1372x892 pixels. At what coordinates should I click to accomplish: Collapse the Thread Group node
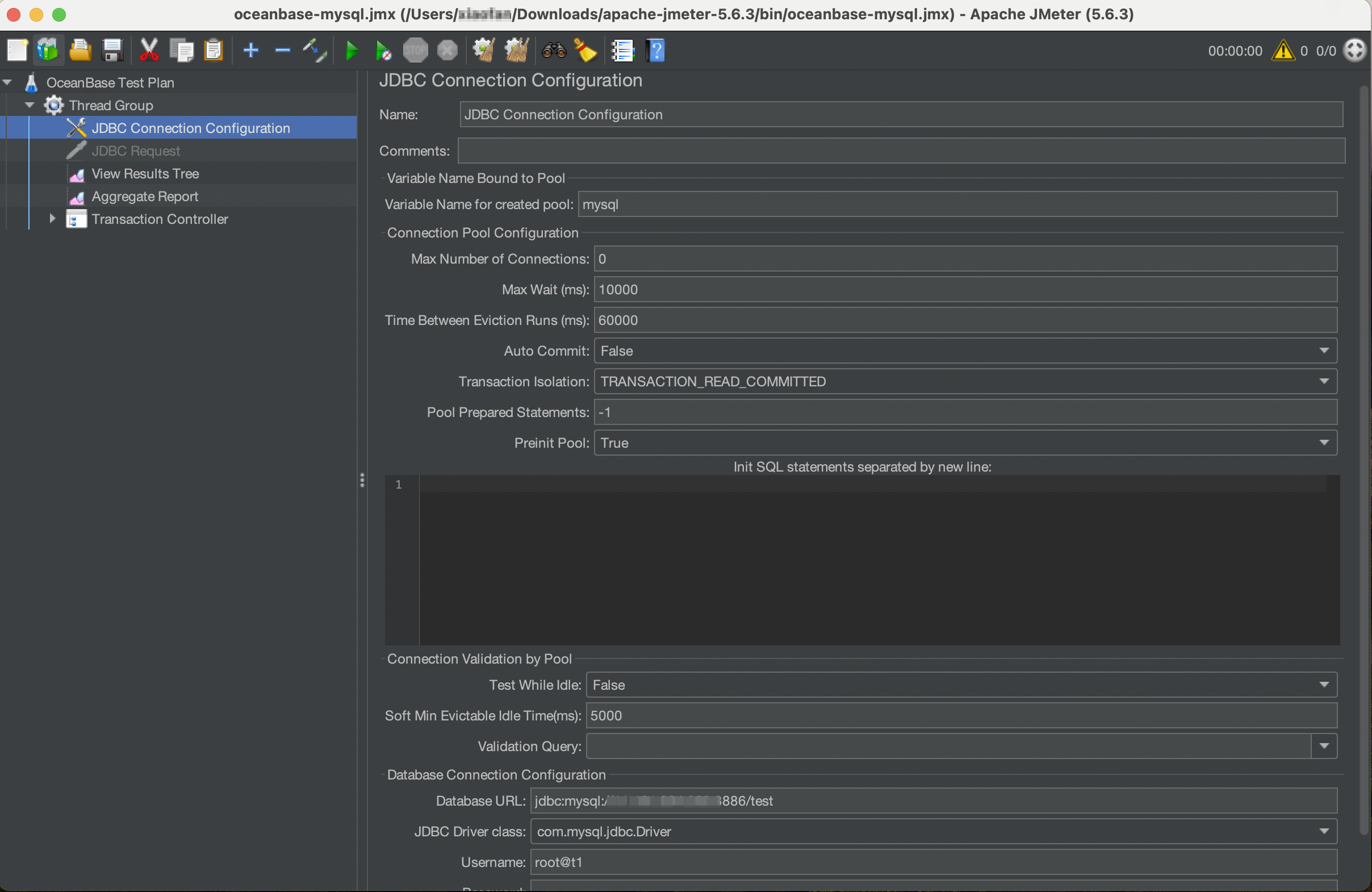29,105
